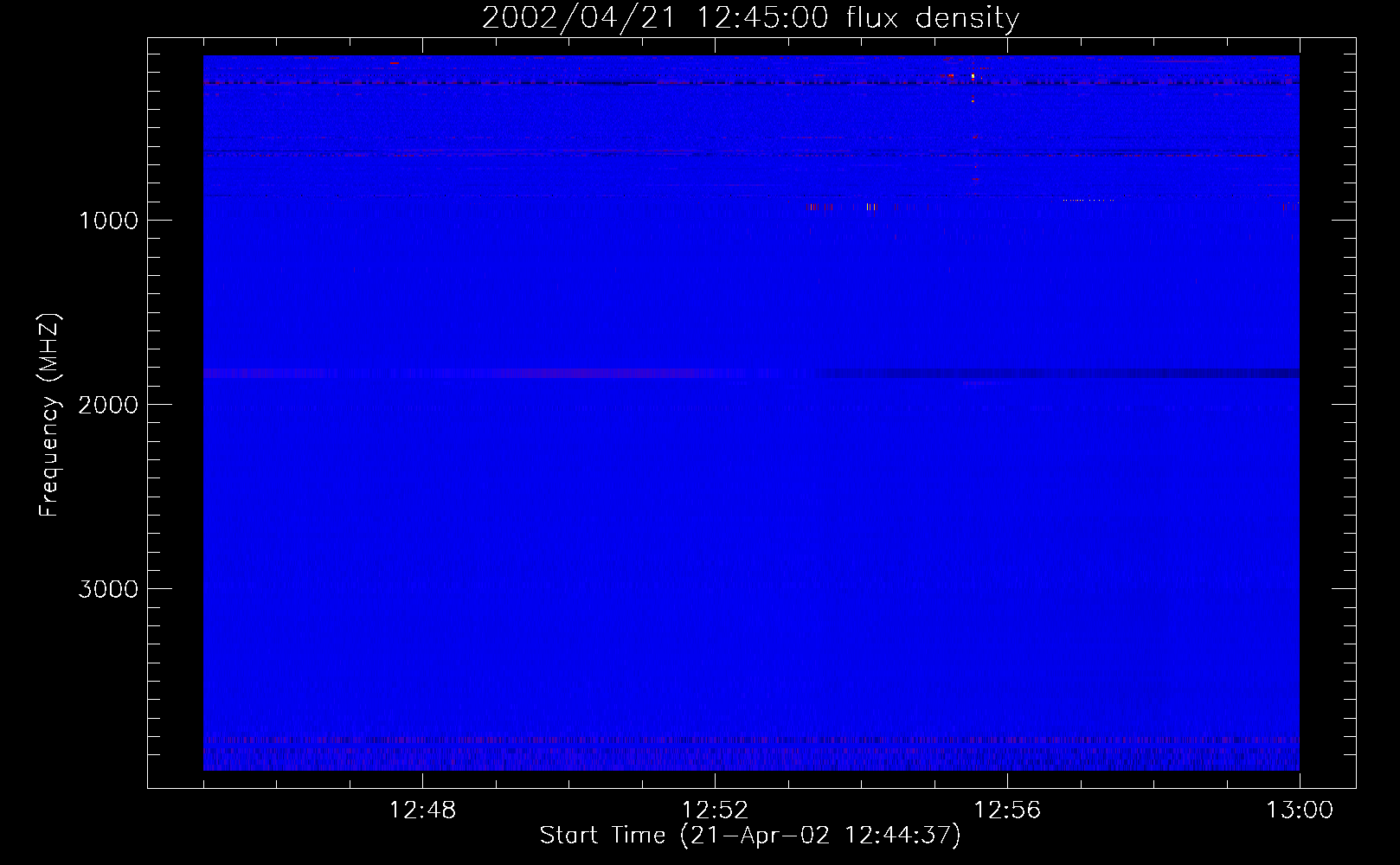Viewport: 1400px width, 865px height.
Task: Click the 3000 frequency tick label
Action: [108, 589]
